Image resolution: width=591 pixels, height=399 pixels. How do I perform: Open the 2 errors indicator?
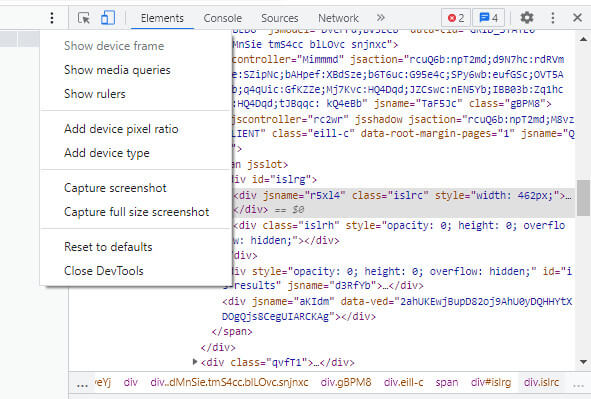click(455, 18)
